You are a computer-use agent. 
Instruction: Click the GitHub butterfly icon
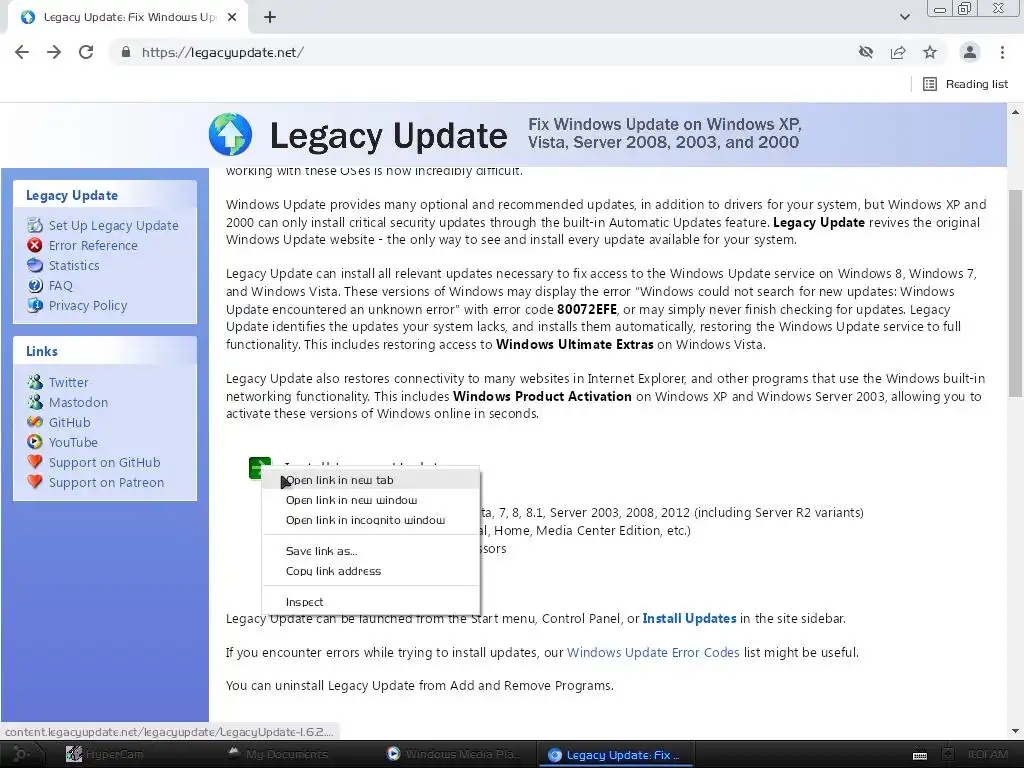tap(35, 423)
